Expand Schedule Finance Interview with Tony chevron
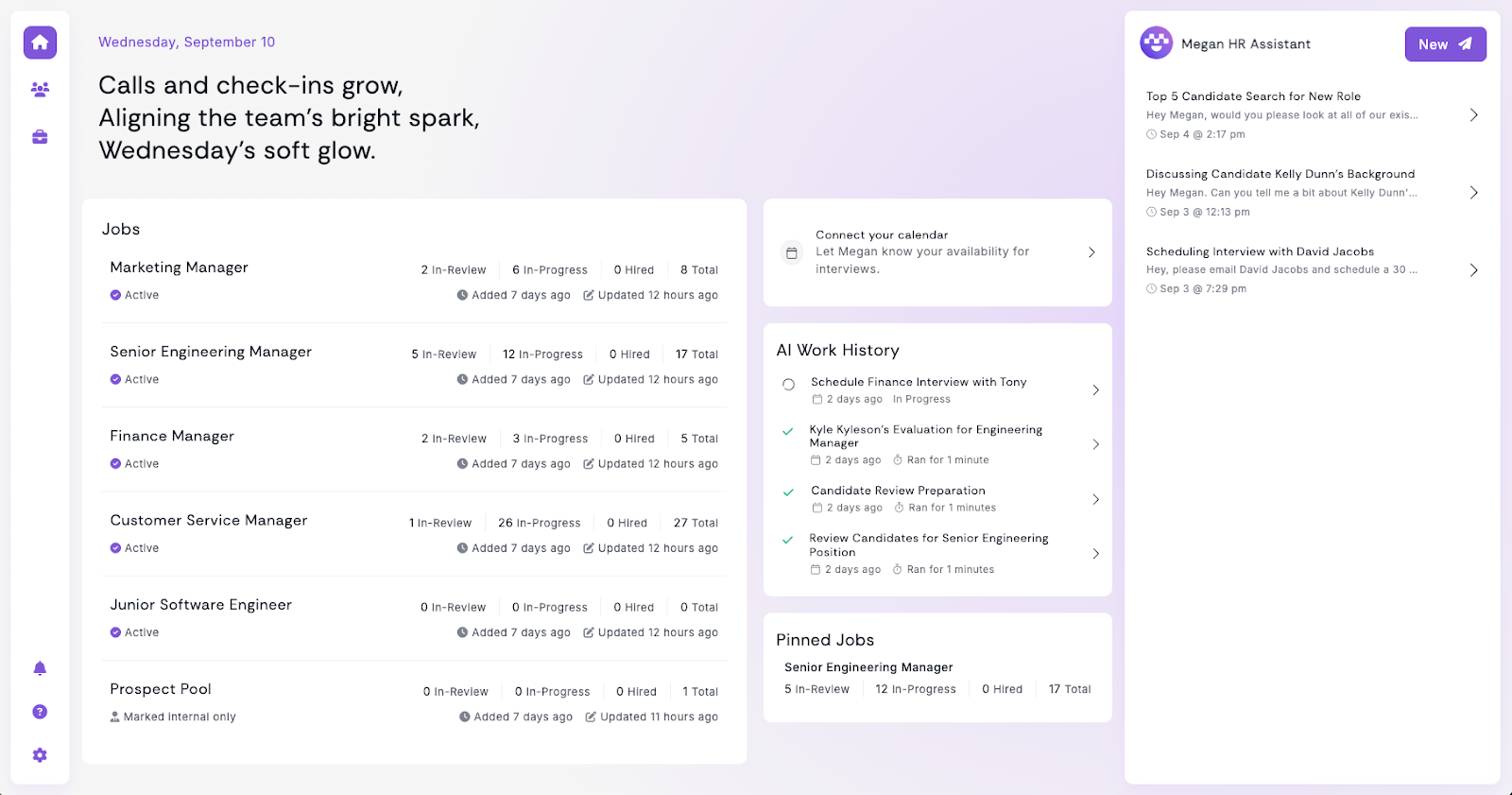Screen dimensions: 1512x795 1095,390
